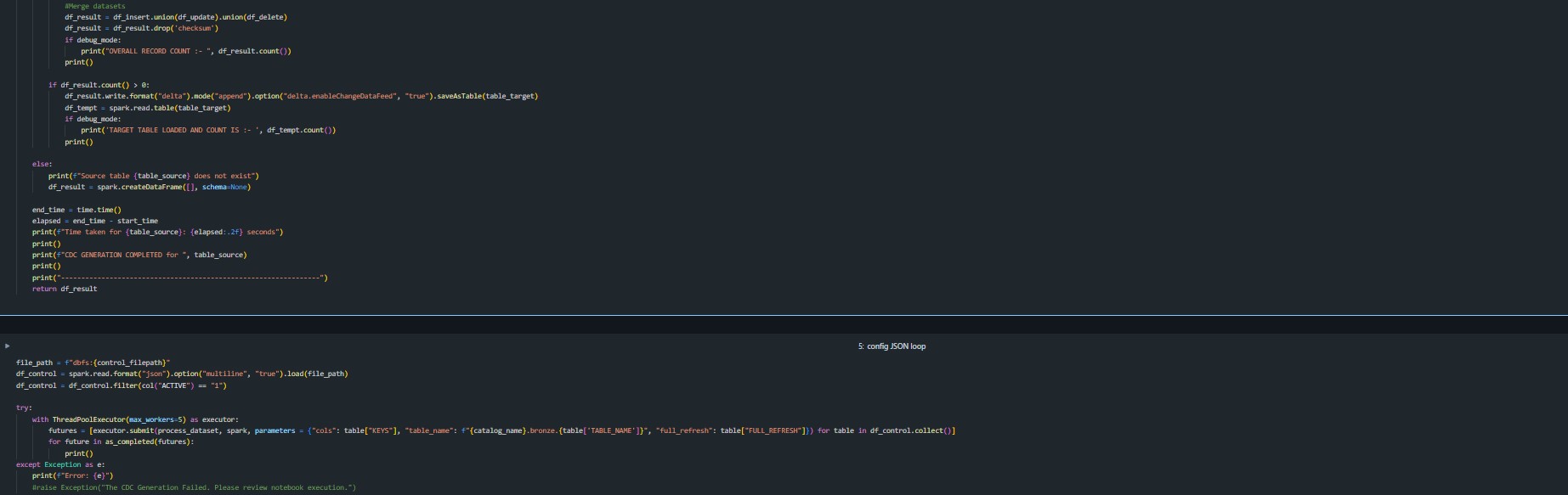Collapse the 'config JSON loop' cell arrow
Viewport: 1568px width, 495px height.
(x=8, y=346)
